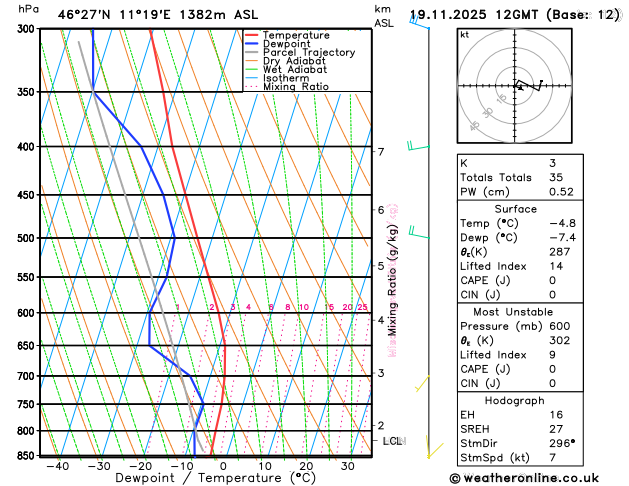The width and height of the screenshot is (629, 486).
Task: Click the '7' km altitude label
Action: point(381,152)
